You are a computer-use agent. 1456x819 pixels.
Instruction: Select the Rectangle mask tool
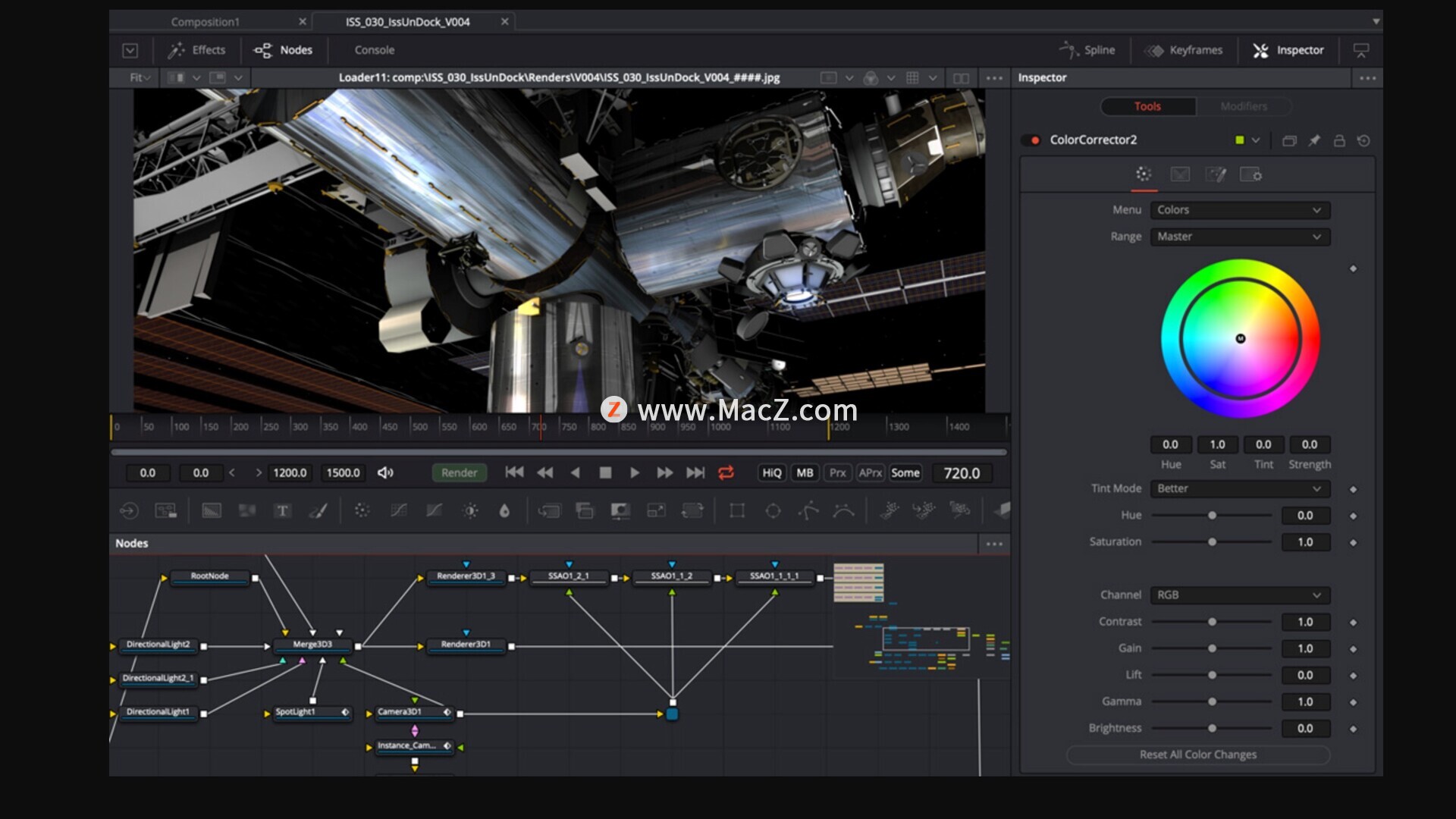[x=736, y=511]
